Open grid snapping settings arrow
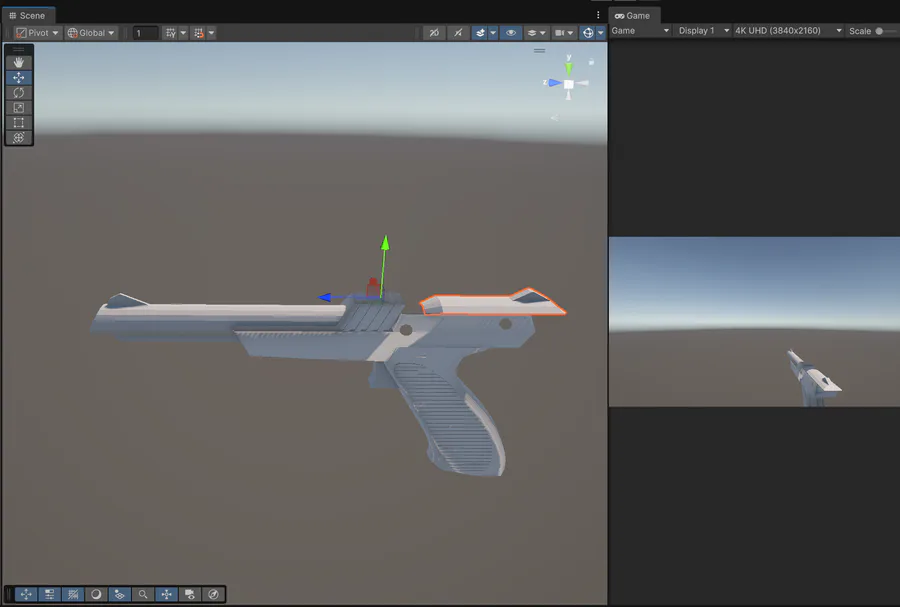The width and height of the screenshot is (900, 607). coord(211,33)
